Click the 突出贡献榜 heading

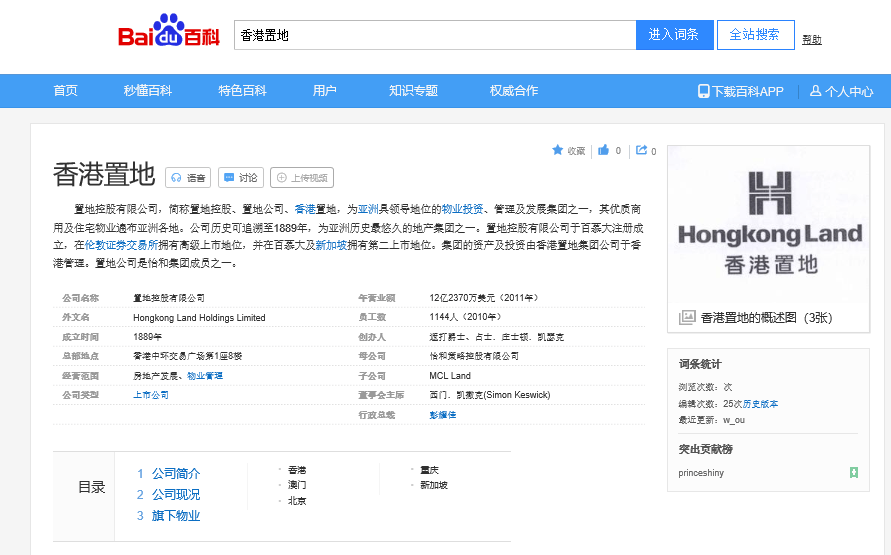[706, 449]
